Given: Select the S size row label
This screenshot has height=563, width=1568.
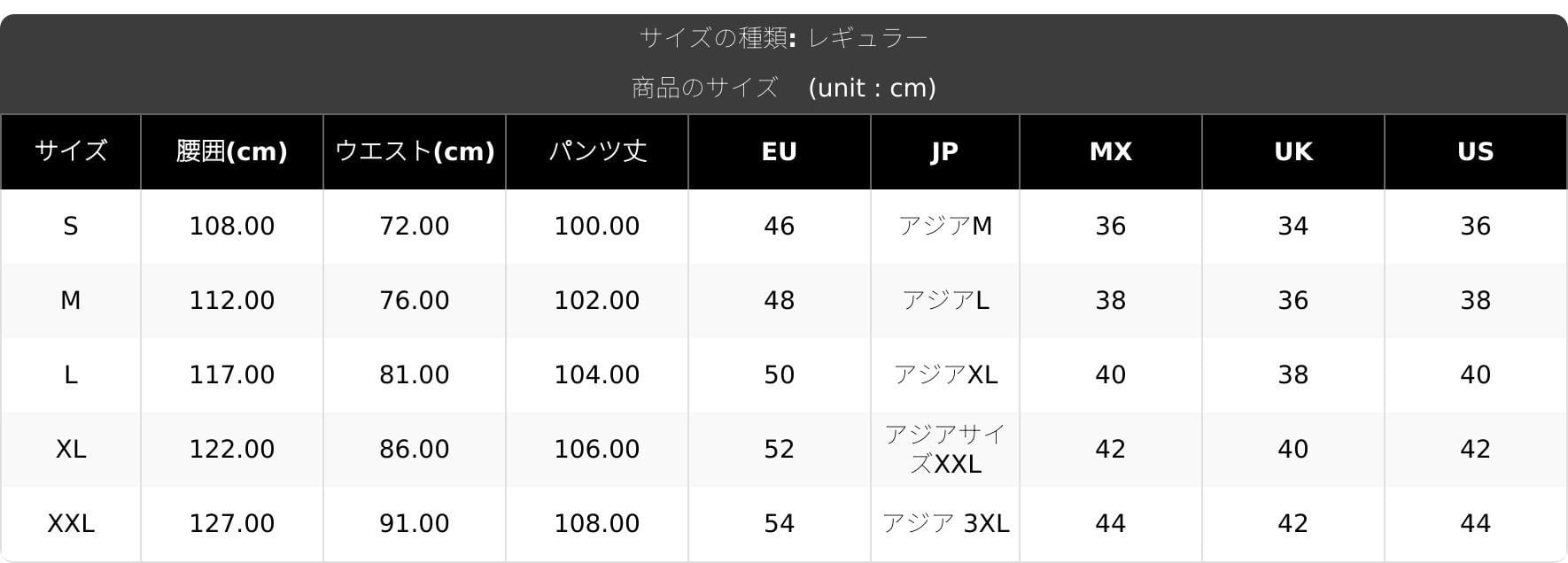Looking at the screenshot, I should (71, 227).
